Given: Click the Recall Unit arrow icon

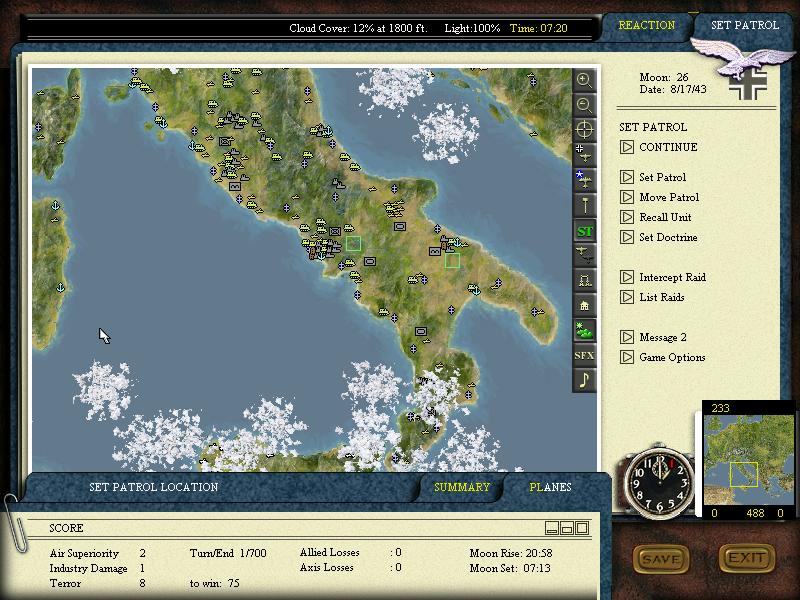Looking at the screenshot, I should point(627,217).
